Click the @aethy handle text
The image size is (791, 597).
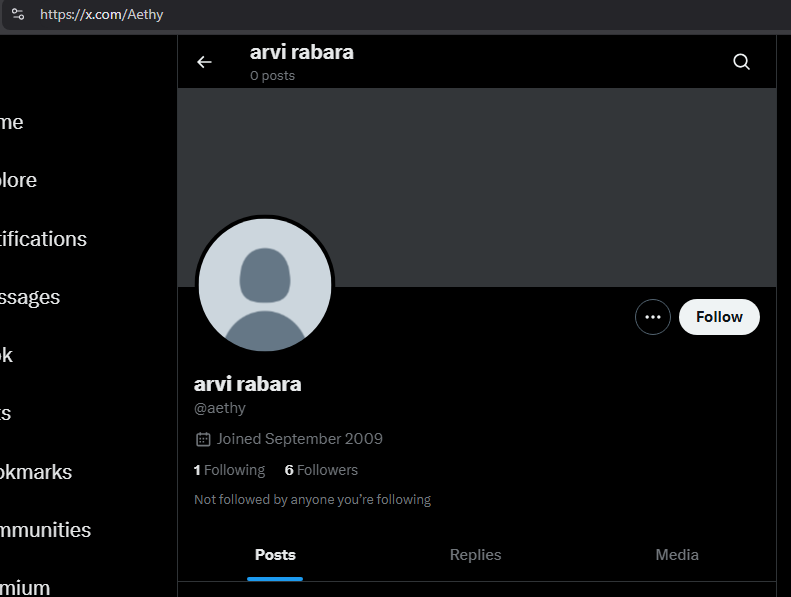click(x=220, y=408)
